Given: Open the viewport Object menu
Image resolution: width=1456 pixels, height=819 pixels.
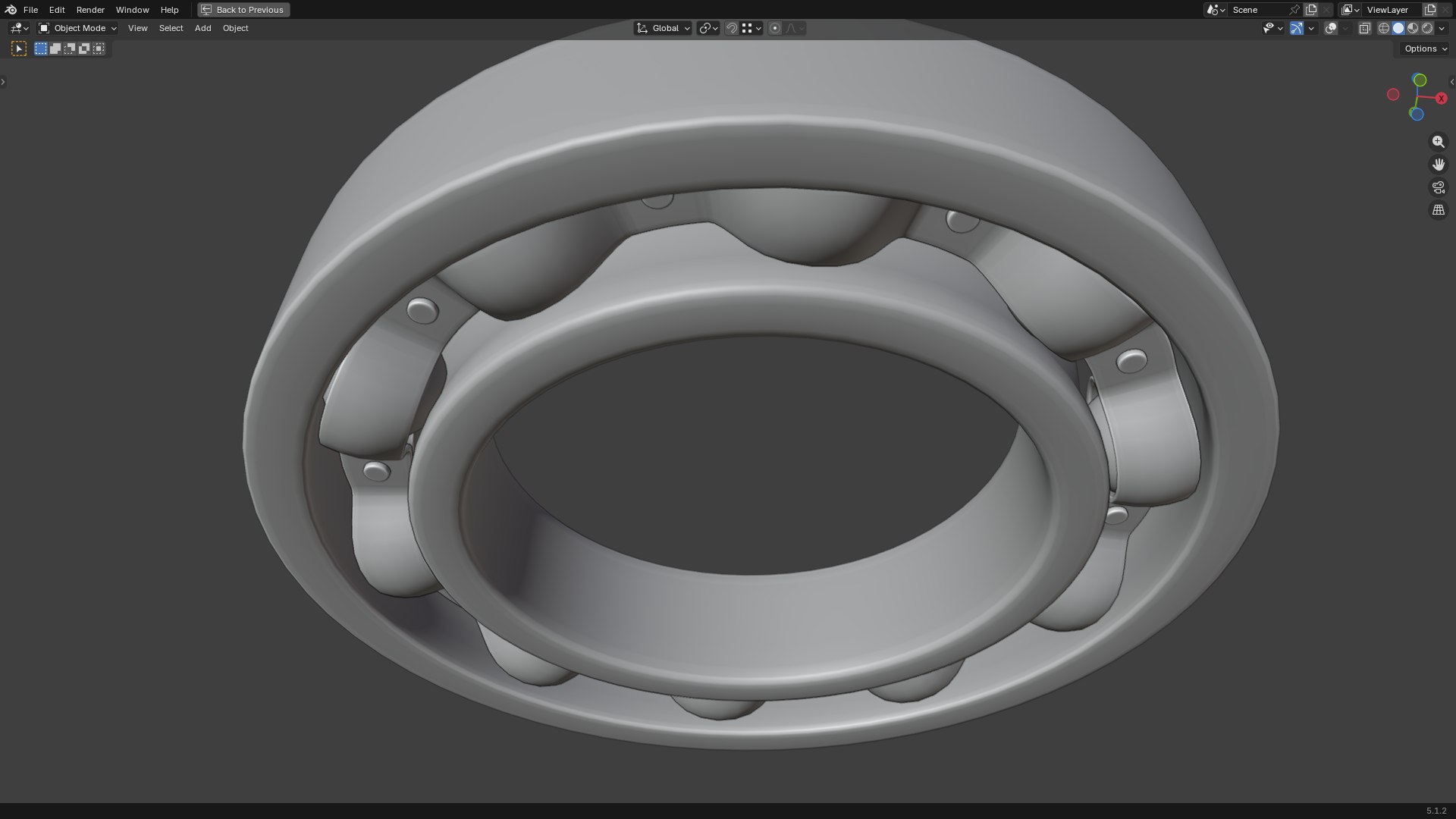Looking at the screenshot, I should (x=235, y=28).
